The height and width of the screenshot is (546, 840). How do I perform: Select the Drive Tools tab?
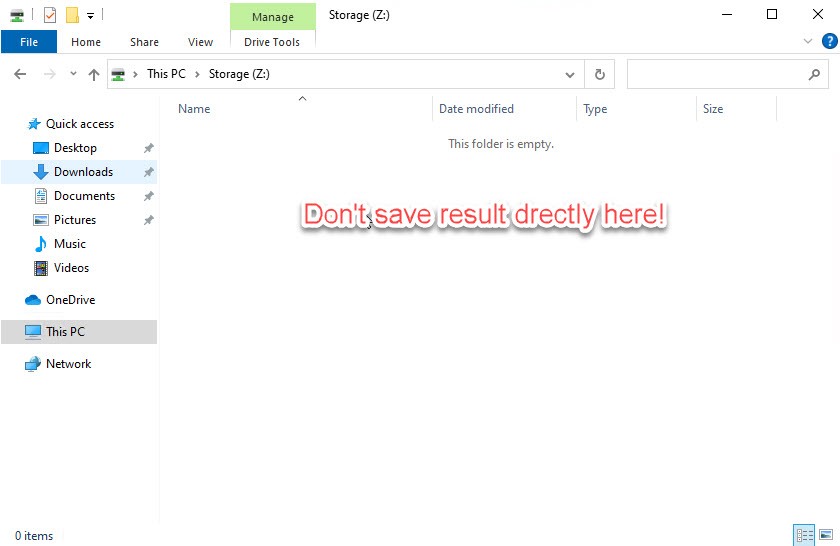(x=272, y=42)
